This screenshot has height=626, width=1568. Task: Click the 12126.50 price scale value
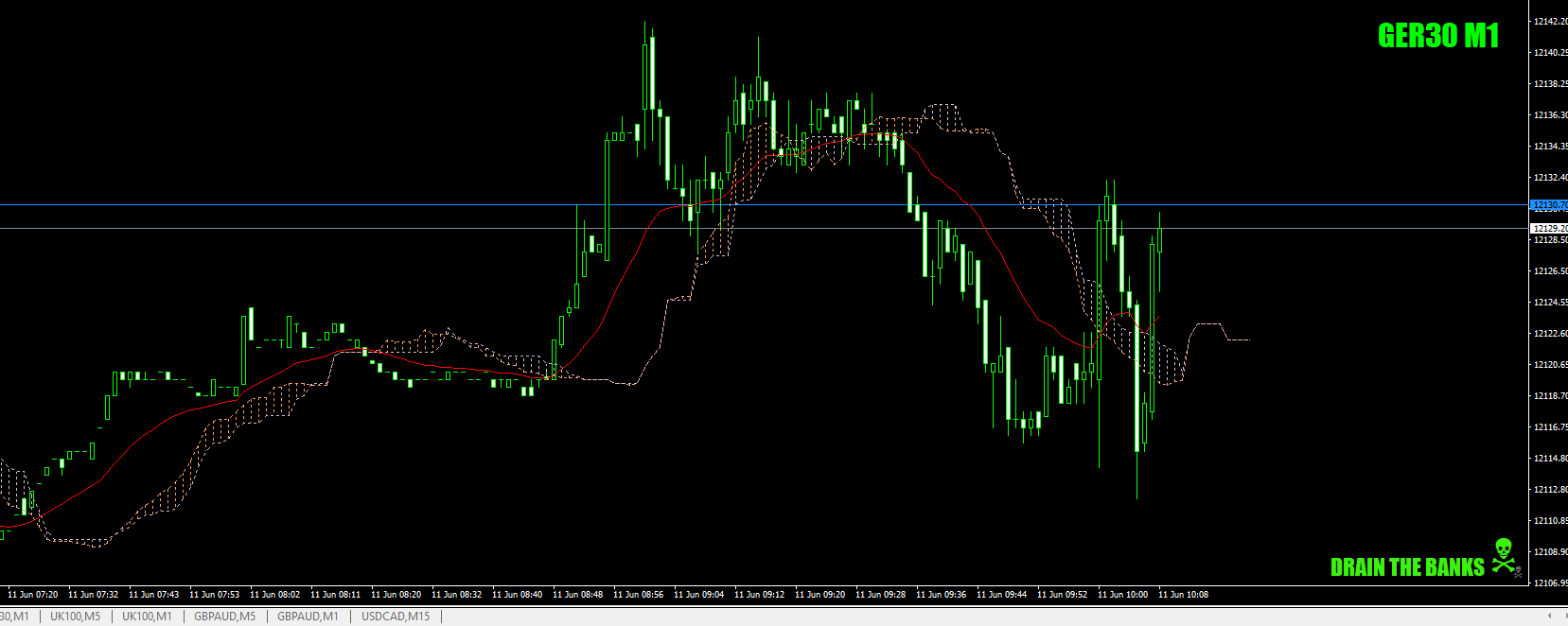[x=1551, y=271]
